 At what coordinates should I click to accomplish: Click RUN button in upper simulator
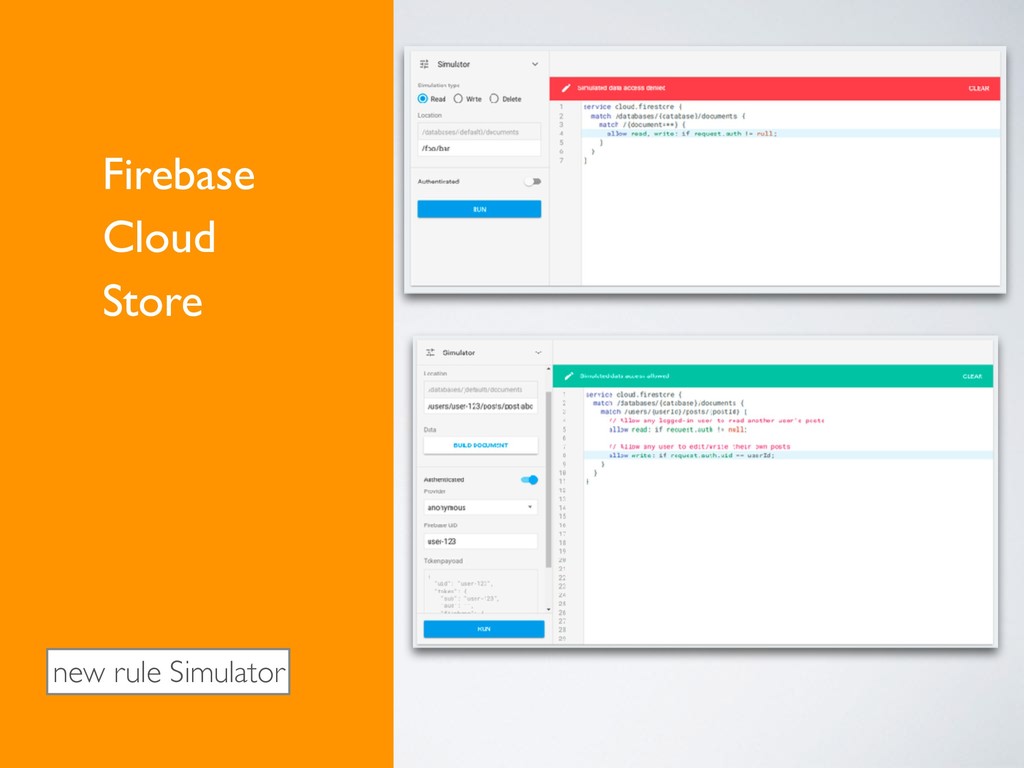(x=479, y=209)
